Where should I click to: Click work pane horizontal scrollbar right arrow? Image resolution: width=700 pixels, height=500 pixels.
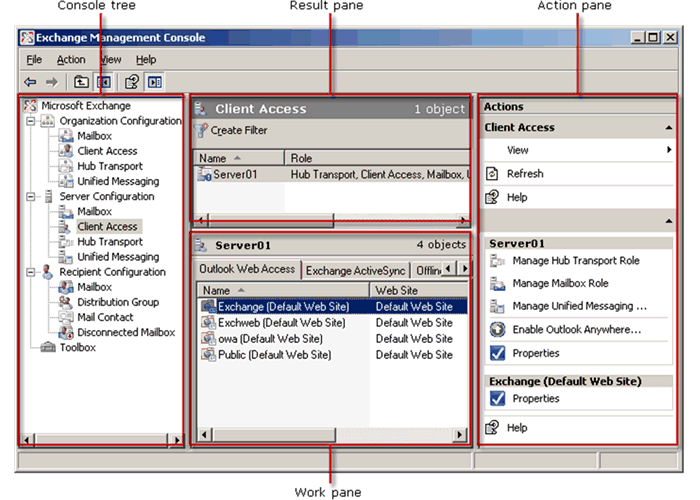(x=460, y=434)
